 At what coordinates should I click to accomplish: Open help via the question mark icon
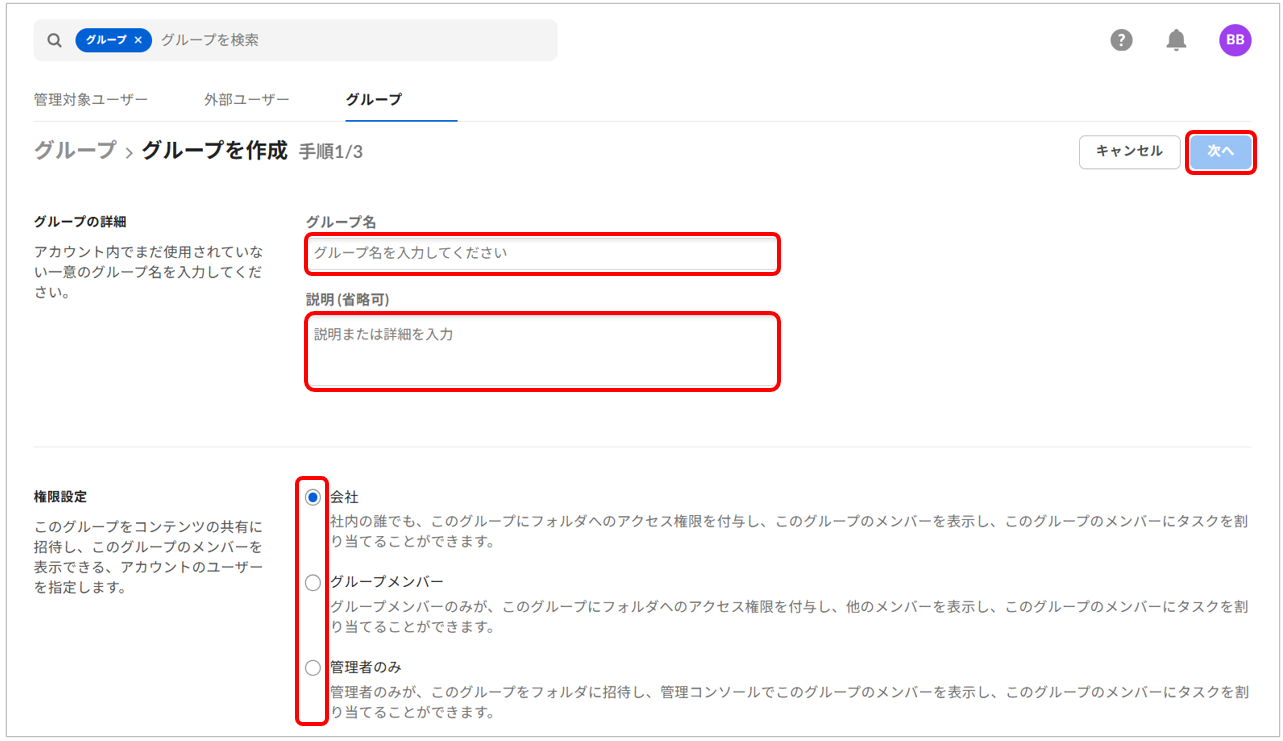click(1121, 40)
